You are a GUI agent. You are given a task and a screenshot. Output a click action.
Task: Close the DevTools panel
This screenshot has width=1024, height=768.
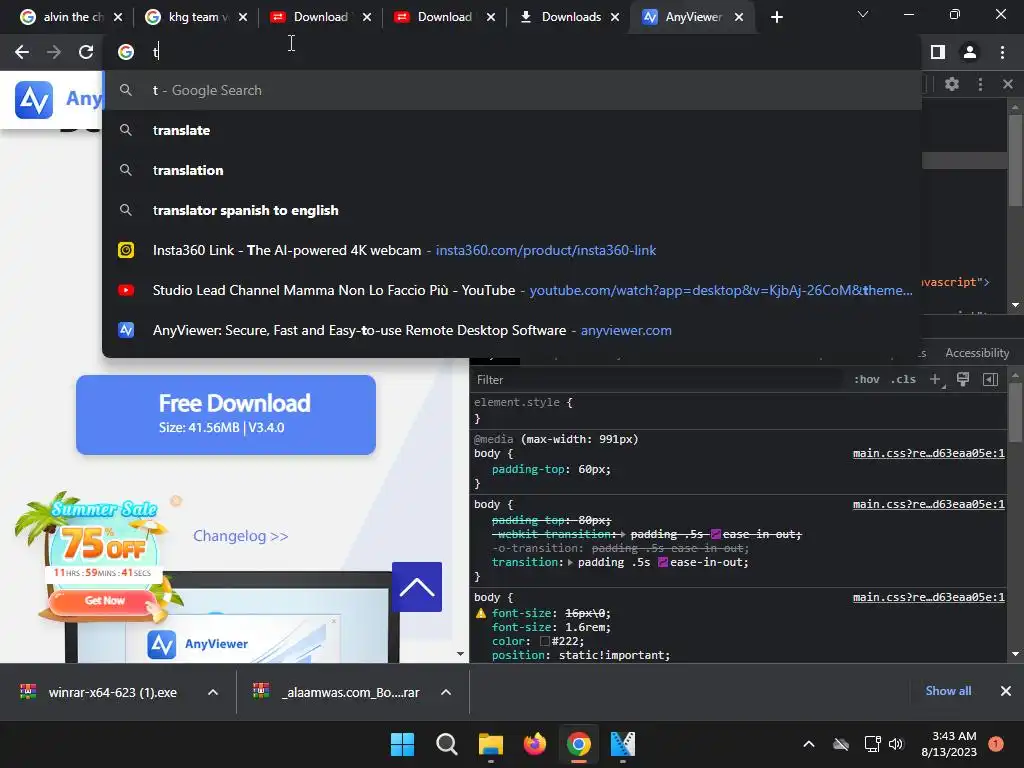point(1008,84)
